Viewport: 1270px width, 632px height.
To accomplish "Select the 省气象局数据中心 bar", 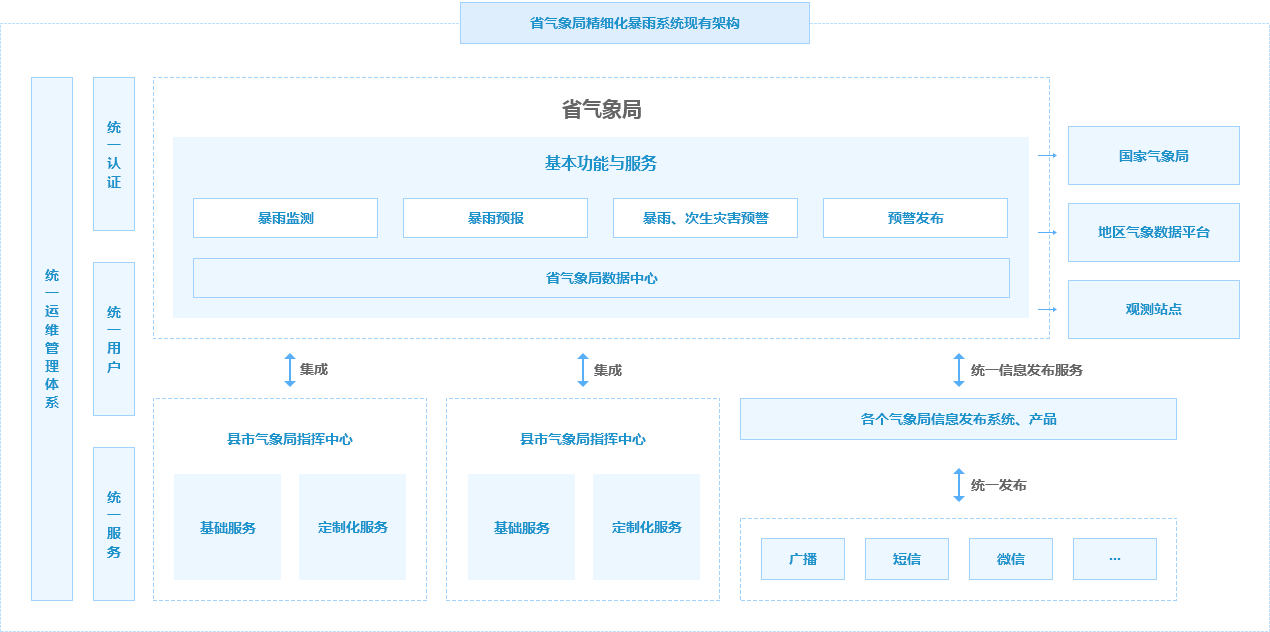I will pyautogui.click(x=601, y=277).
